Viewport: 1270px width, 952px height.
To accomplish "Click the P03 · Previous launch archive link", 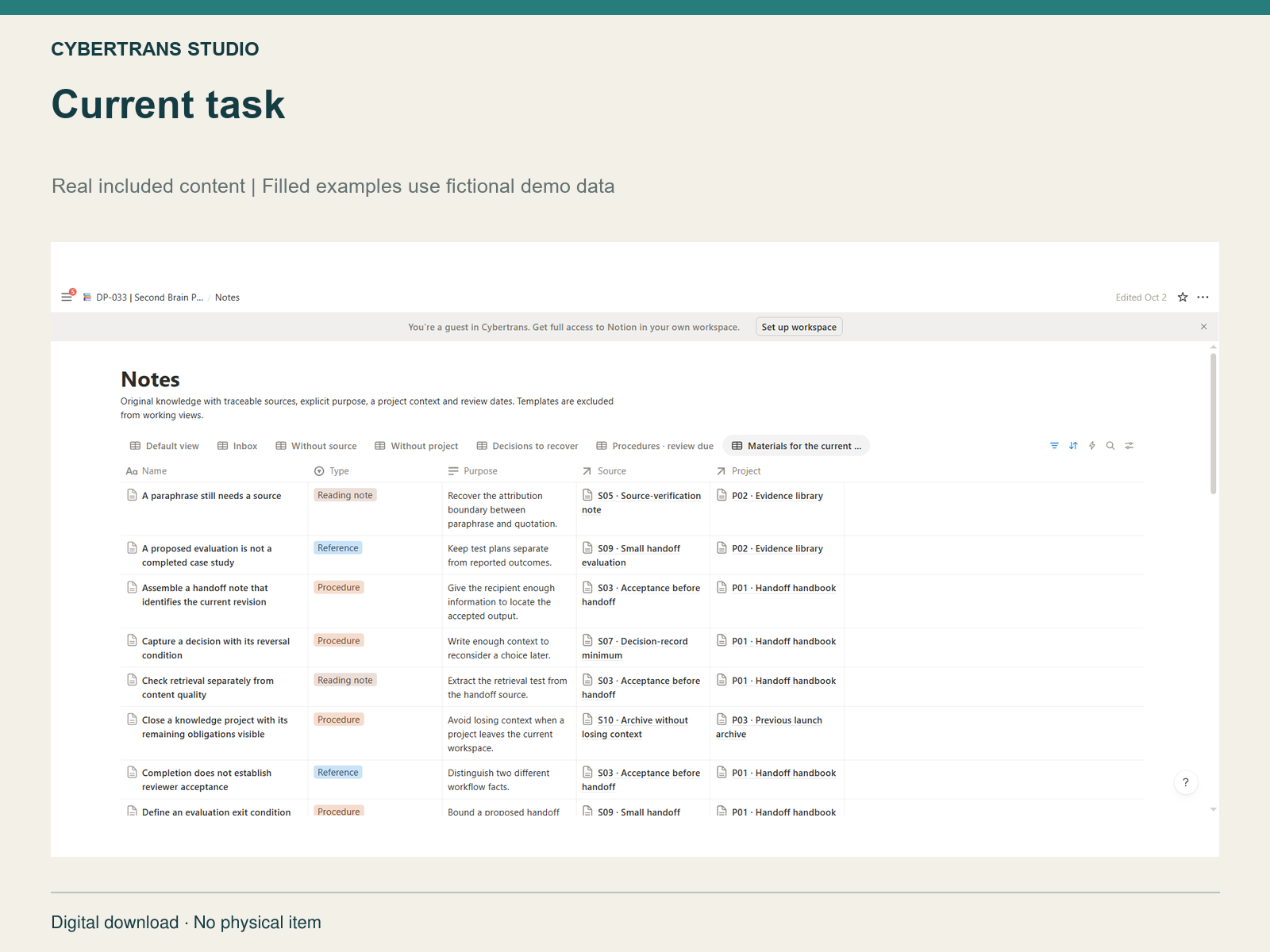I will [769, 727].
